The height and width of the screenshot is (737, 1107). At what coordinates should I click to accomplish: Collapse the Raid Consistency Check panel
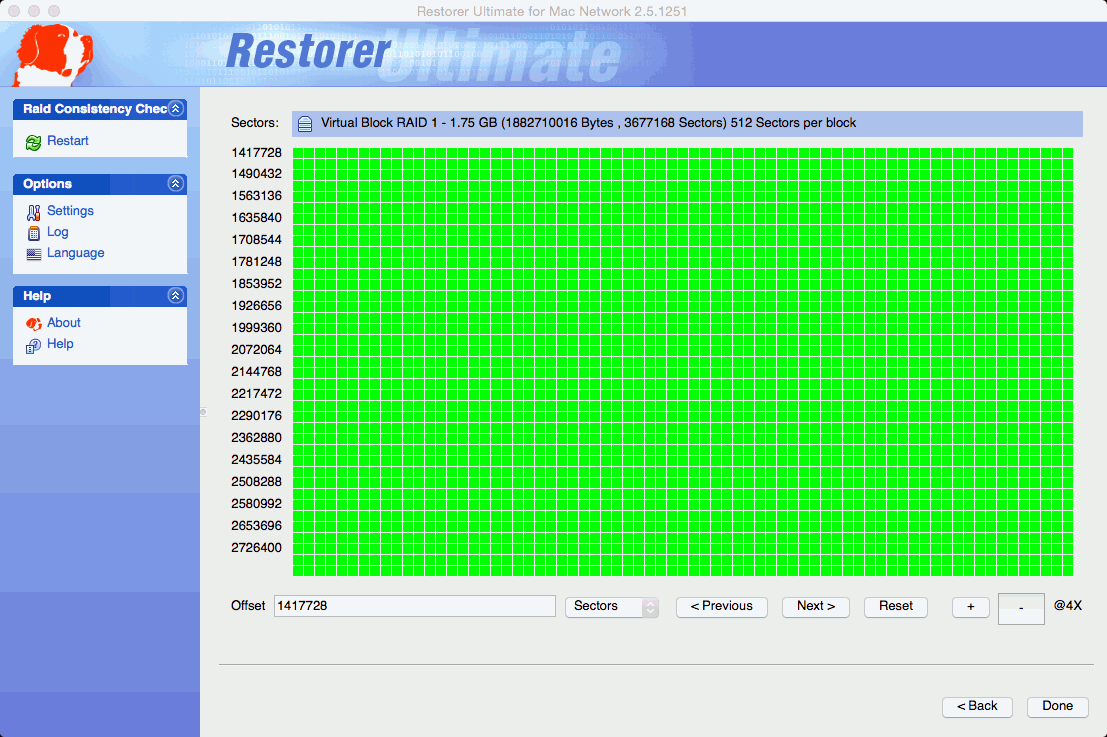[x=176, y=108]
